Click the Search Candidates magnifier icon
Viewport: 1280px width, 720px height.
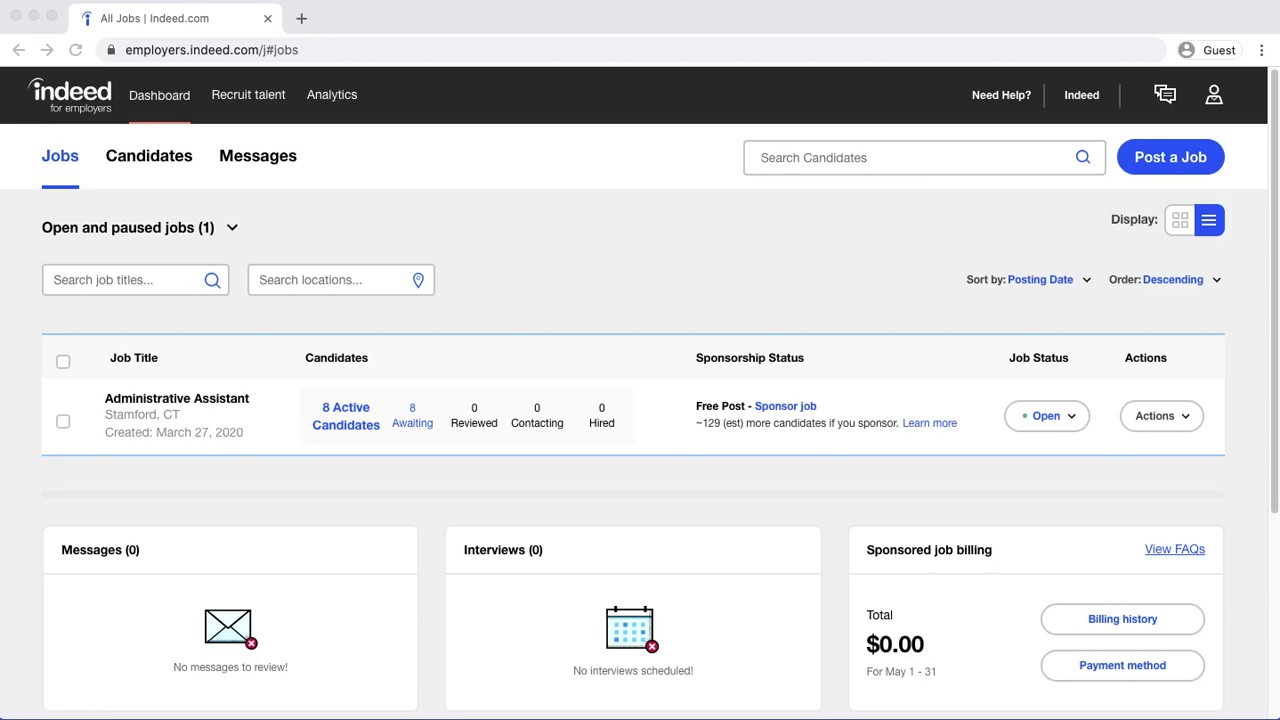pos(1083,157)
